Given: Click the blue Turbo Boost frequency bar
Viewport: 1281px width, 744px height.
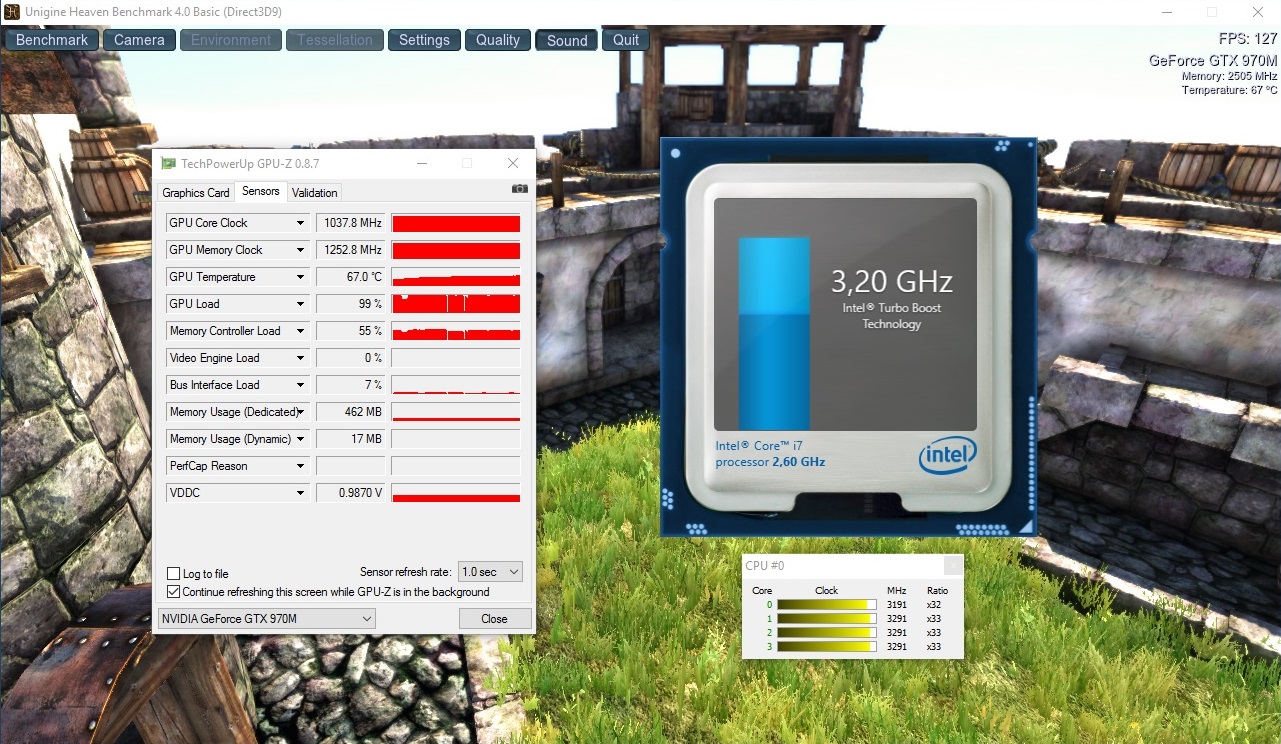Looking at the screenshot, I should click(774, 333).
